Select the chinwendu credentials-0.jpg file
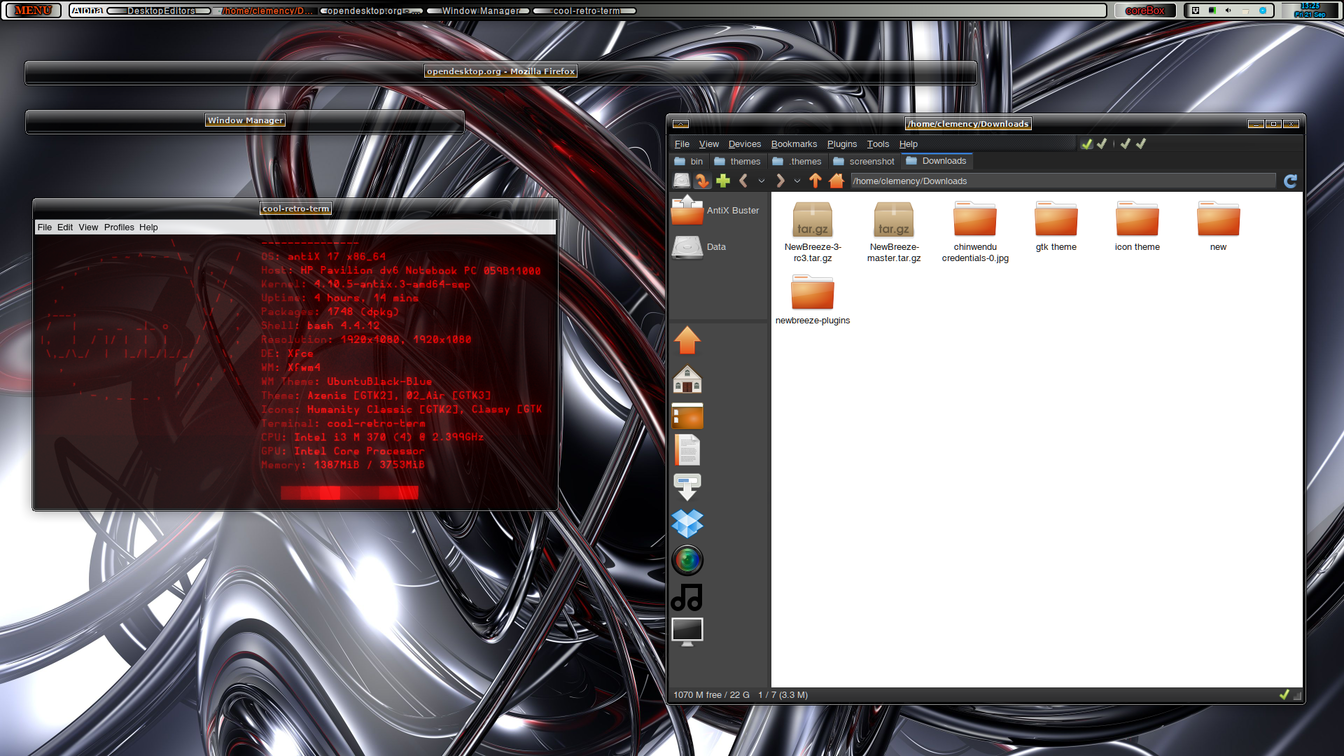Screen dimensions: 1344x756 (x=975, y=231)
